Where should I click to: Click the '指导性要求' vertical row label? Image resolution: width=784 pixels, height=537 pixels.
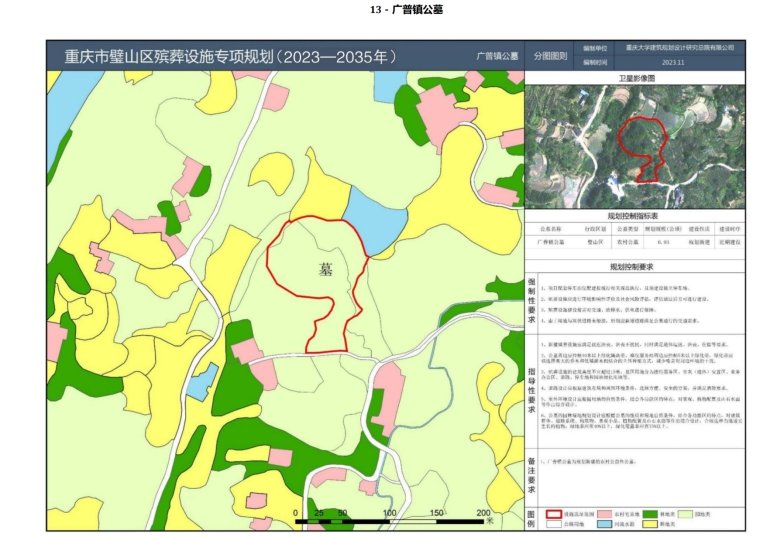pos(531,390)
